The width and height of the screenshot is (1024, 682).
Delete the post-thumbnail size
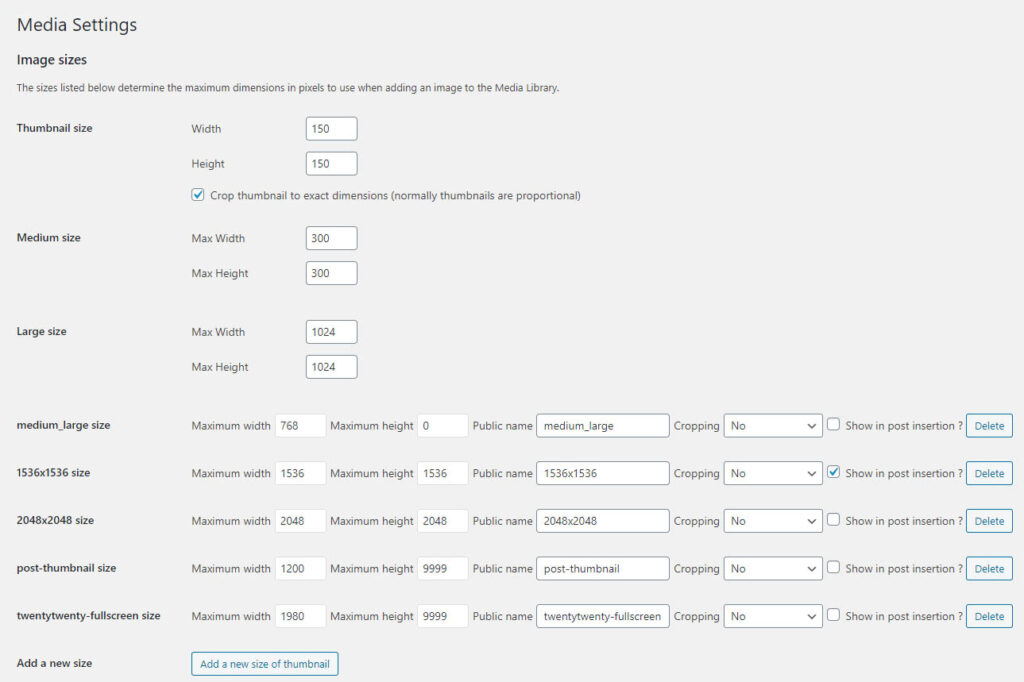(989, 569)
